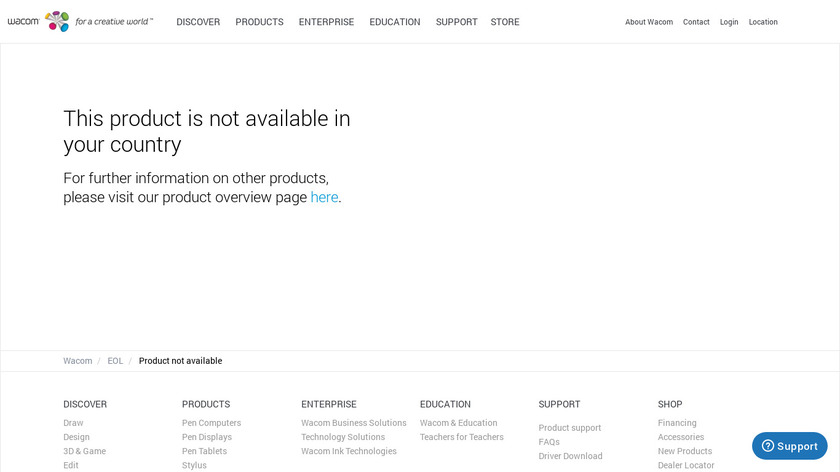Select 'Product not available' breadcrumb text

181,361
